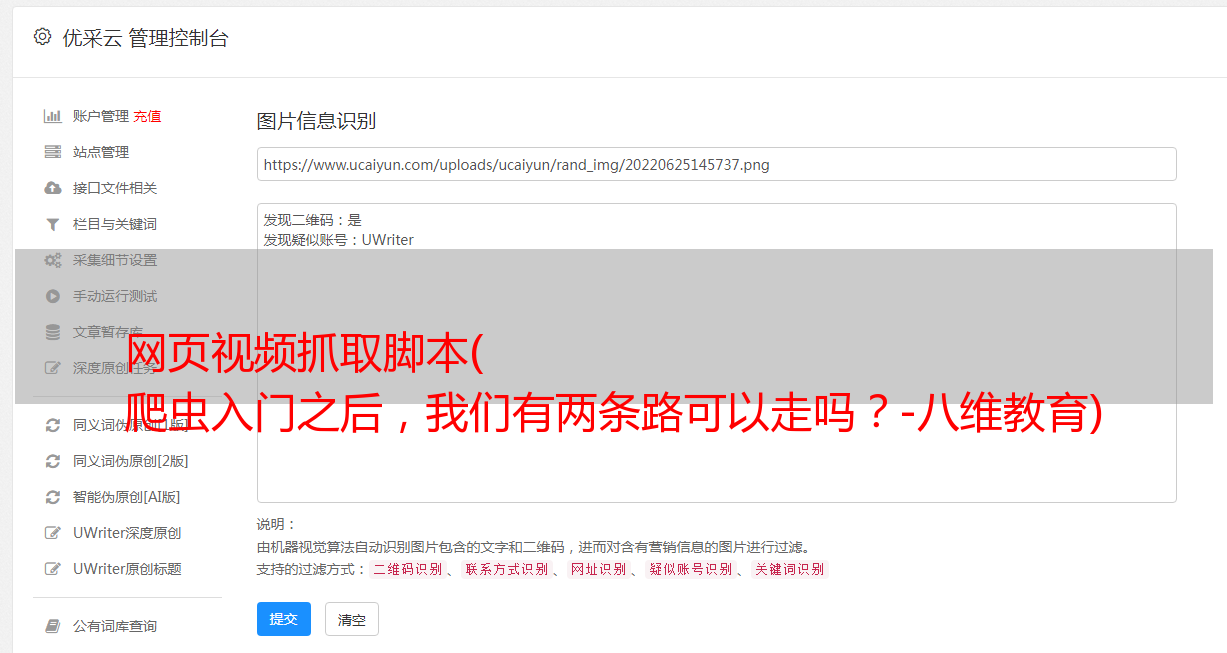Click the 关键词识别 tag

click(x=789, y=569)
